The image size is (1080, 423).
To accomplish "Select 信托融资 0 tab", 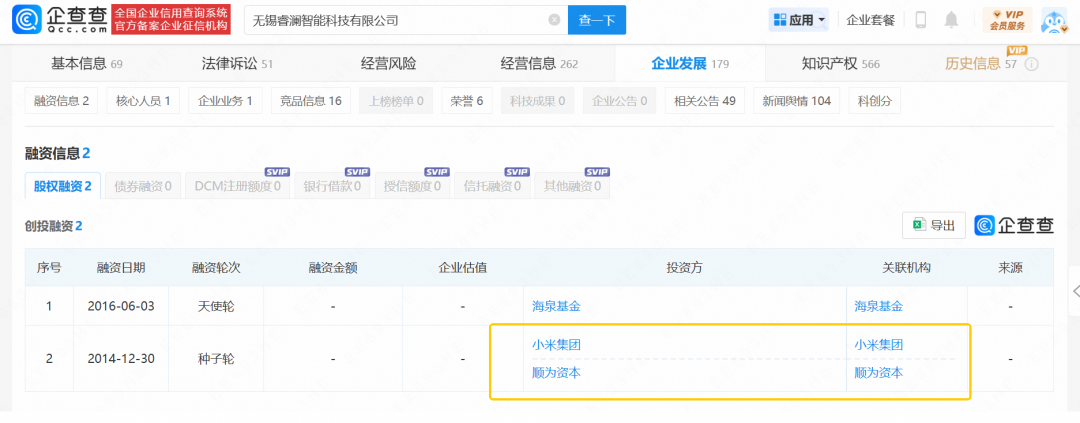I will tap(492, 186).
